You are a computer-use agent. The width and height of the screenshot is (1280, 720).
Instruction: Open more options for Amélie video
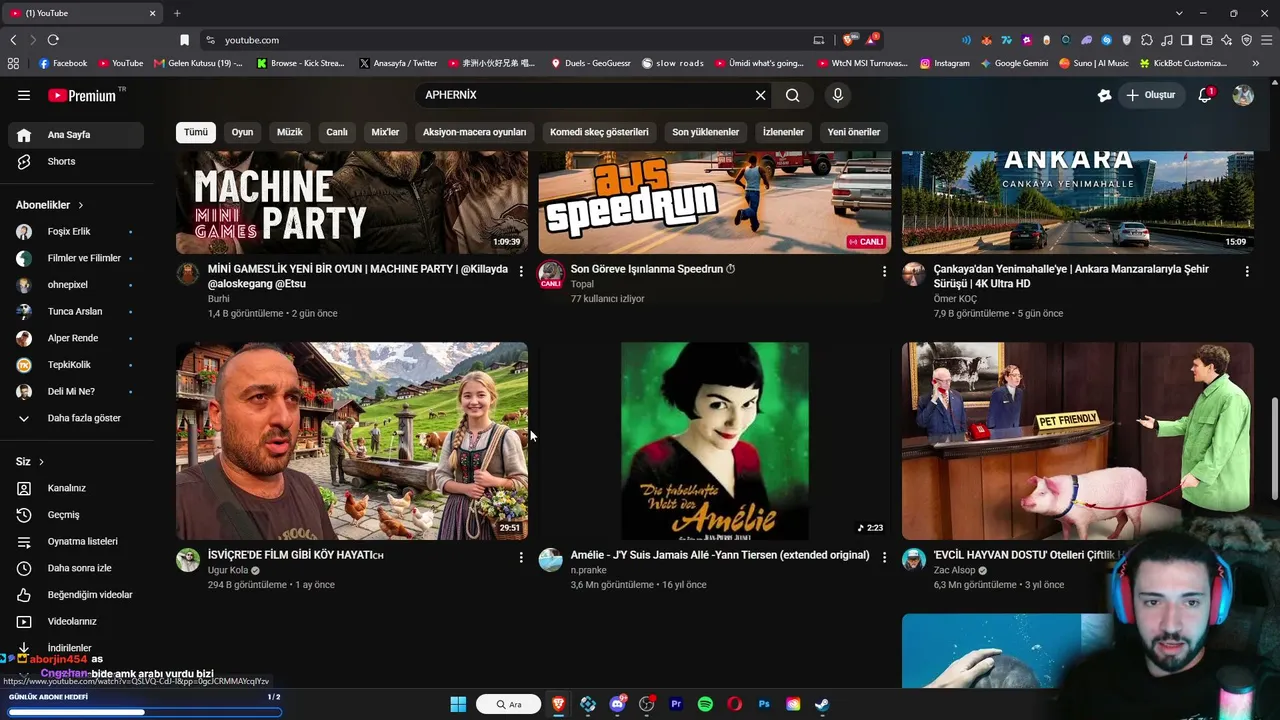point(884,557)
